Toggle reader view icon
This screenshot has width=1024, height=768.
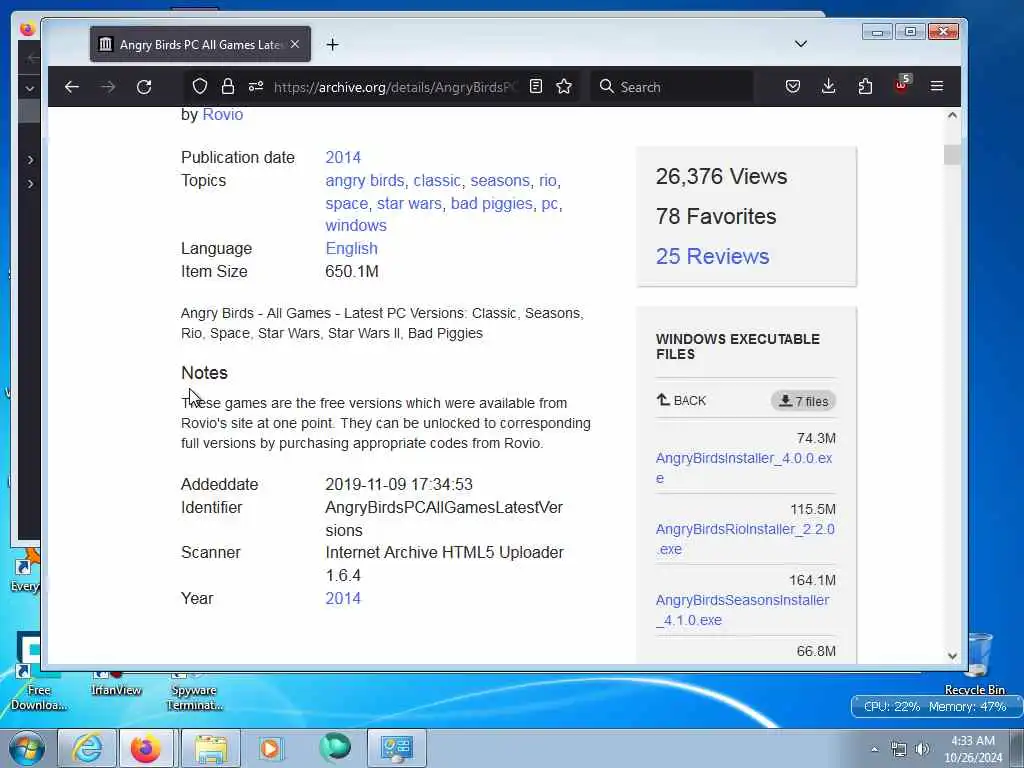(536, 86)
